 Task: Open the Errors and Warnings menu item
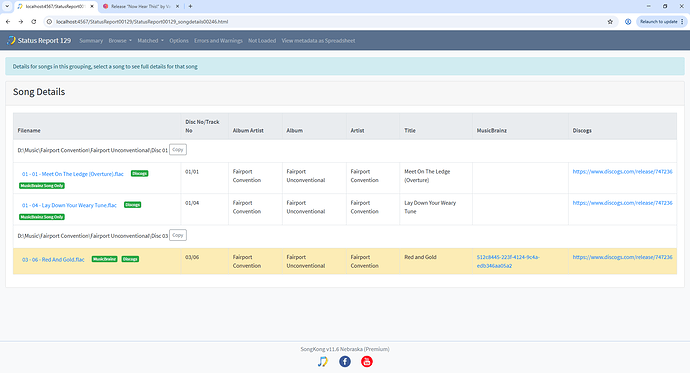(218, 40)
